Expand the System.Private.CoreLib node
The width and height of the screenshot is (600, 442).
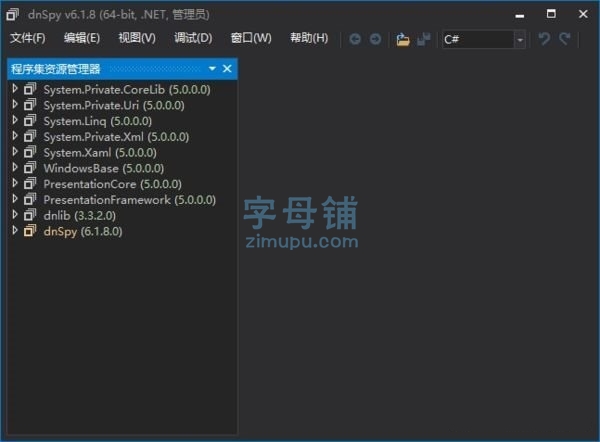[15, 88]
